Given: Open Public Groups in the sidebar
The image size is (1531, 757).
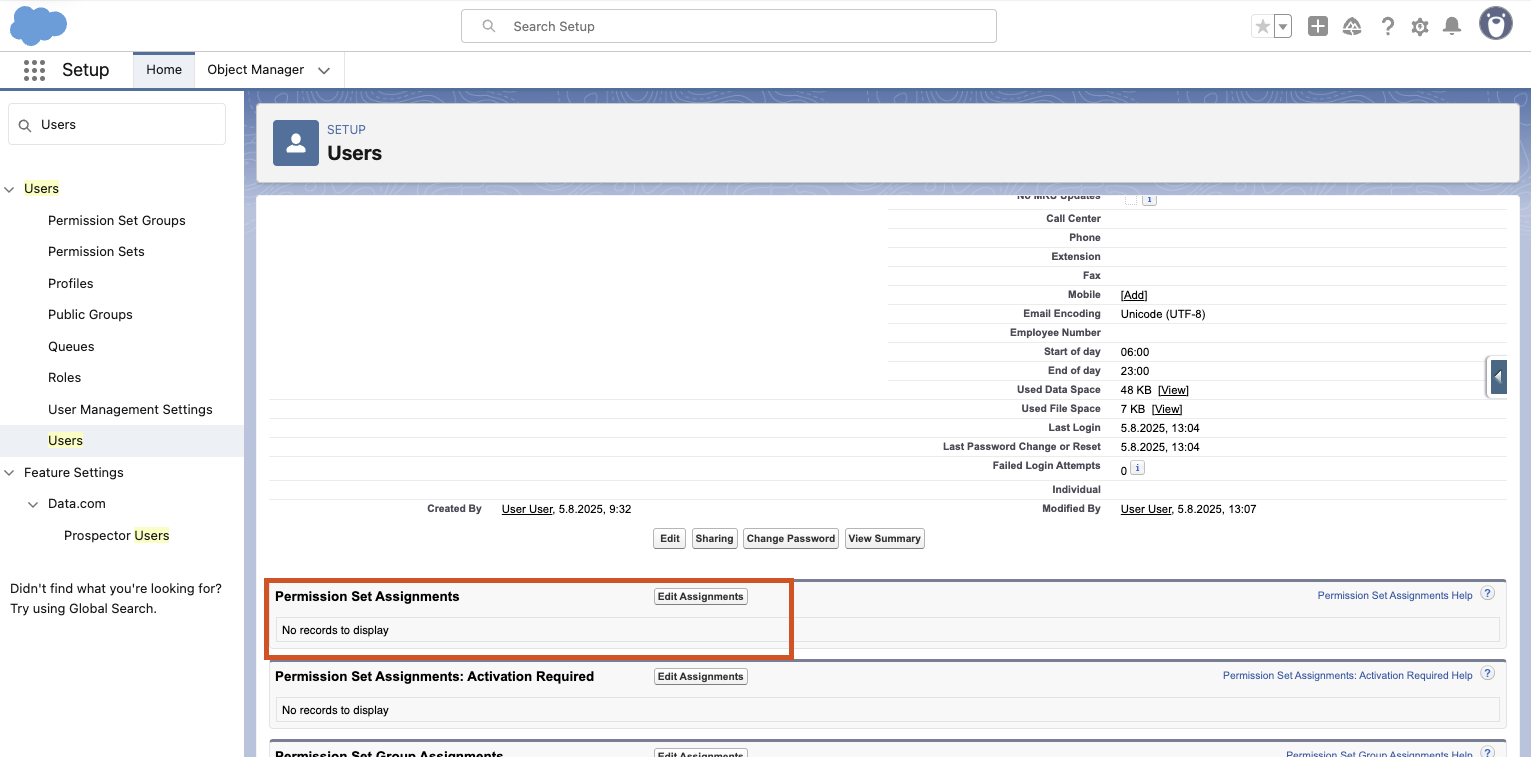Looking at the screenshot, I should pyautogui.click(x=90, y=315).
